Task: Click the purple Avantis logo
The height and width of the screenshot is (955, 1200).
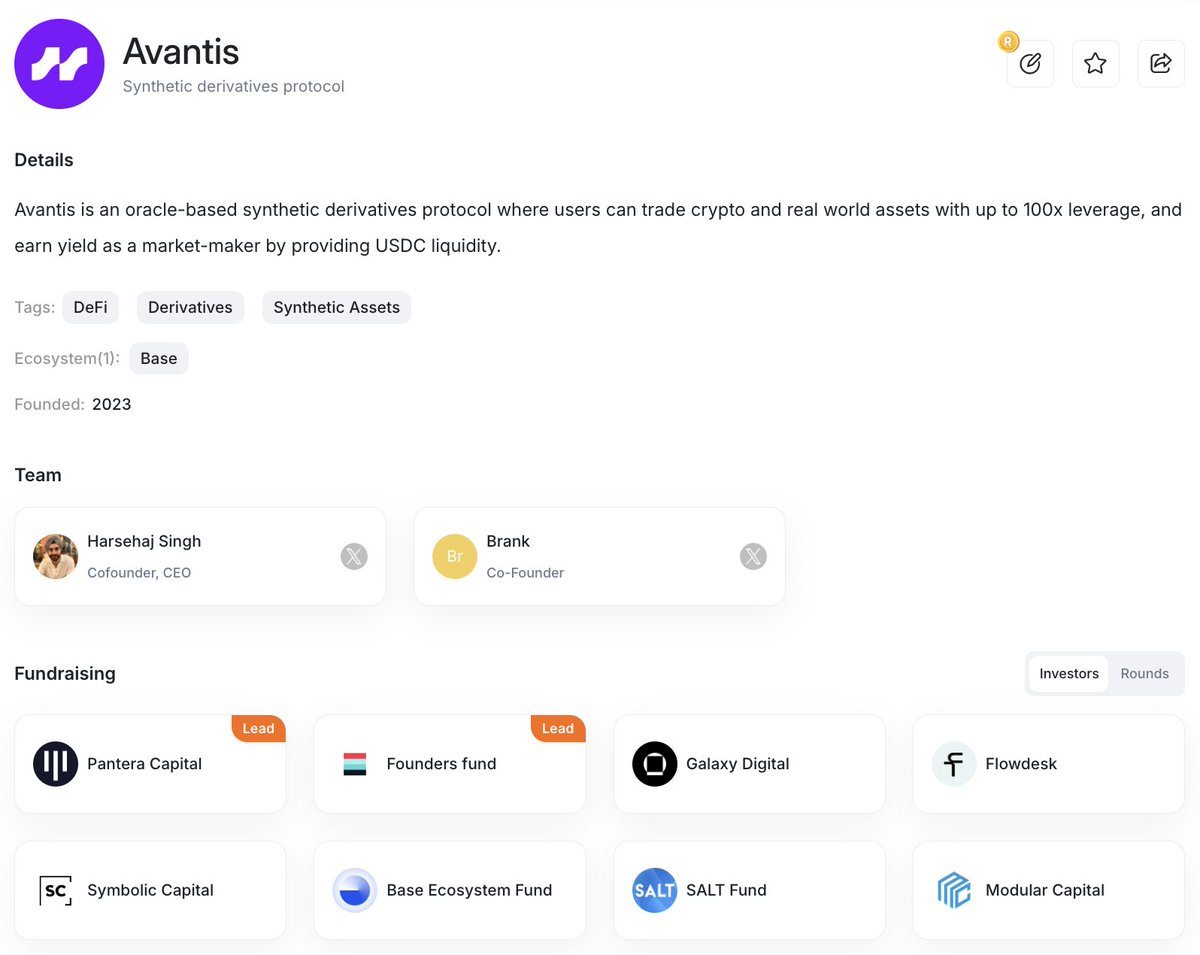Action: click(x=59, y=64)
